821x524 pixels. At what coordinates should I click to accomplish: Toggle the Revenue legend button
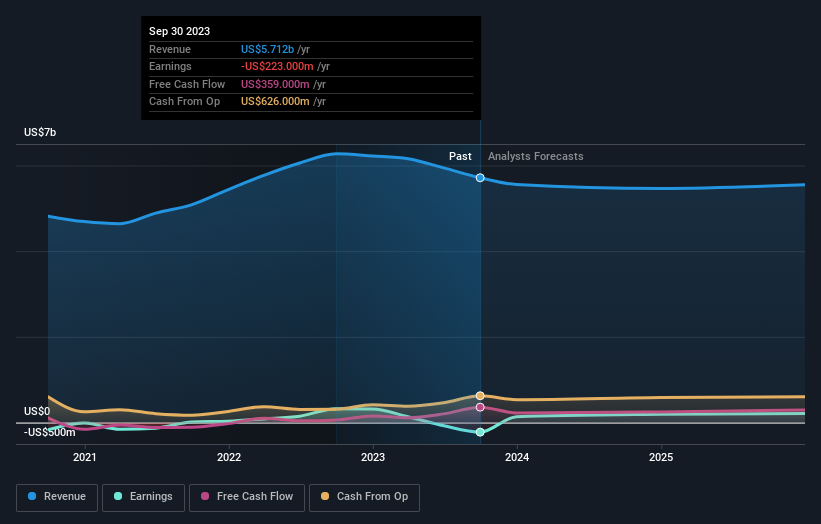57,497
